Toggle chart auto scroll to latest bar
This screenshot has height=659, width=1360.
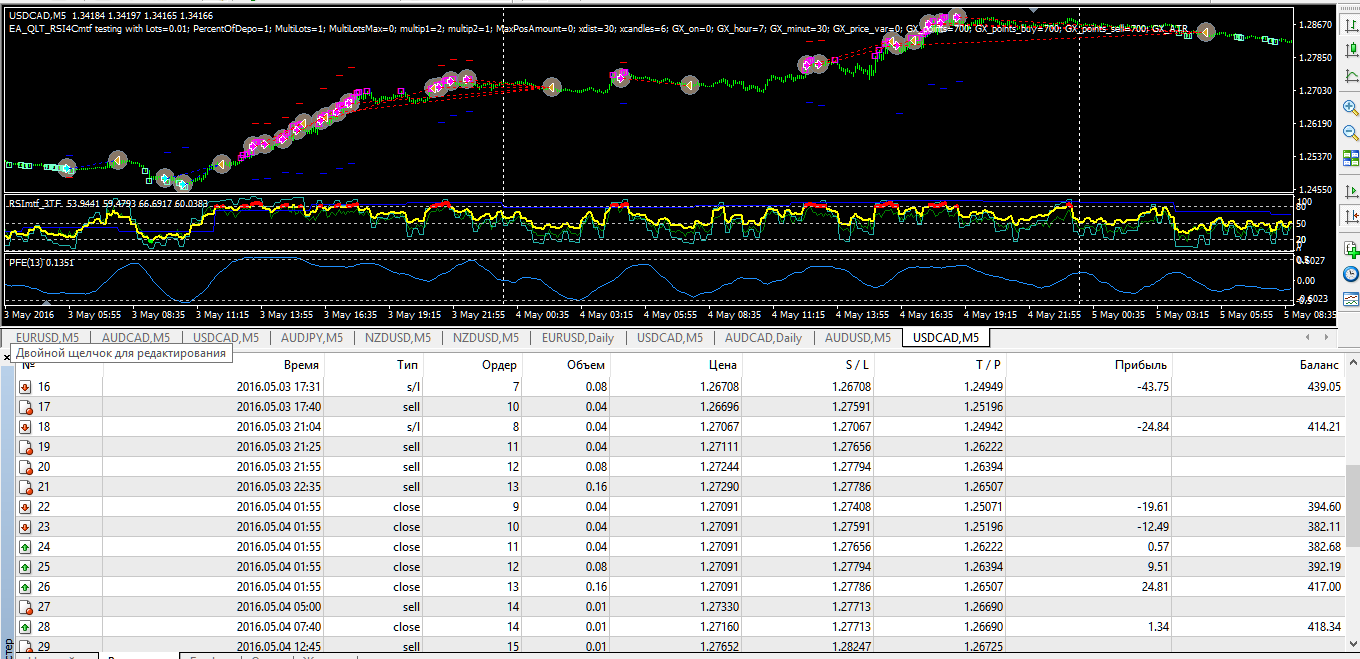pyautogui.click(x=1350, y=191)
